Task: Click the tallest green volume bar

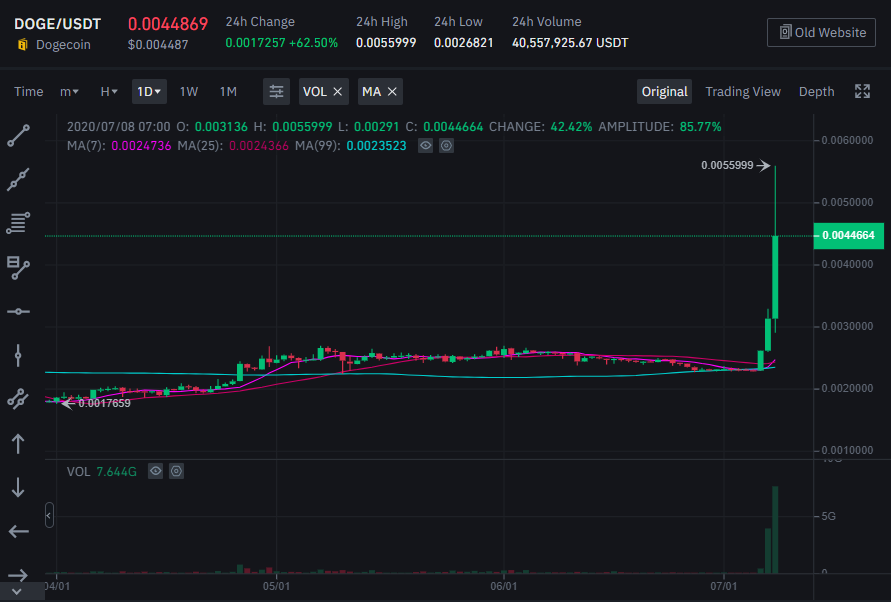Action: [x=775, y=530]
